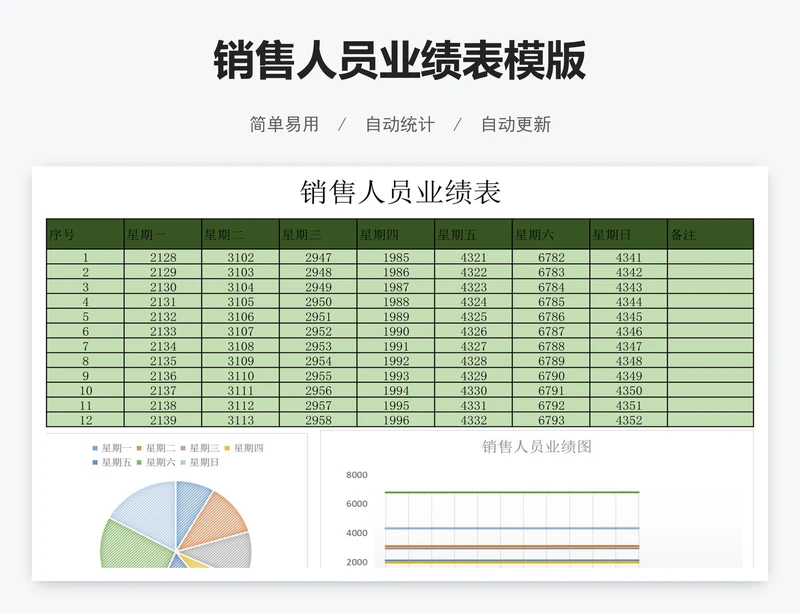Click the 4000 axis label
Screen dimensions: 800x613
pyautogui.click(x=357, y=533)
